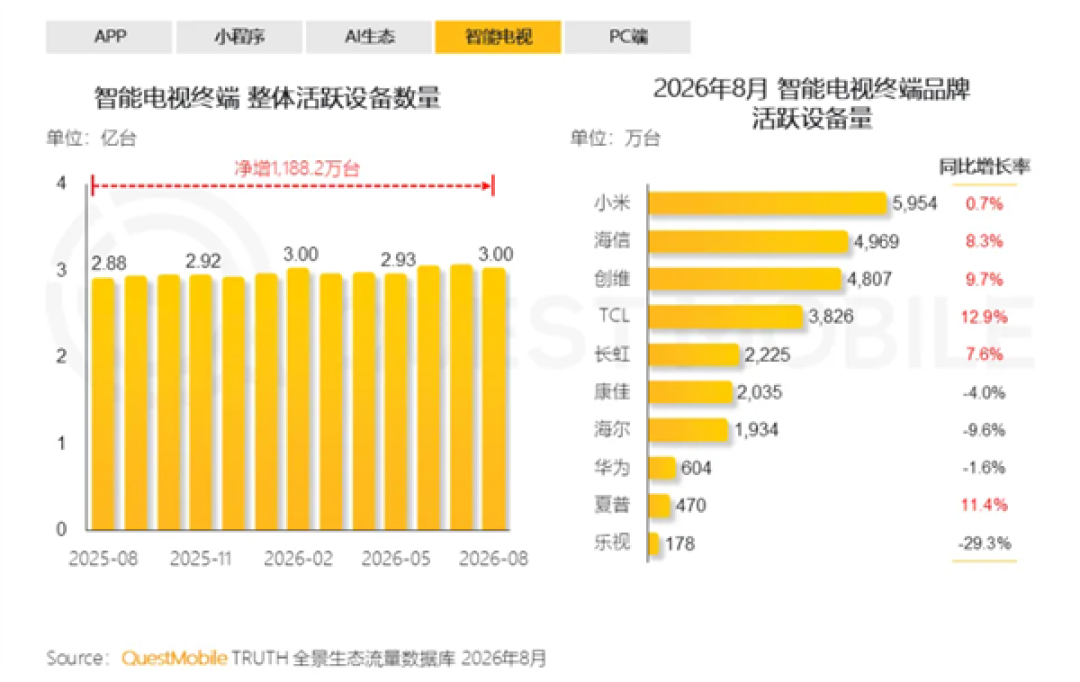
Task: Select the TCL brand label
Action: pos(614,316)
